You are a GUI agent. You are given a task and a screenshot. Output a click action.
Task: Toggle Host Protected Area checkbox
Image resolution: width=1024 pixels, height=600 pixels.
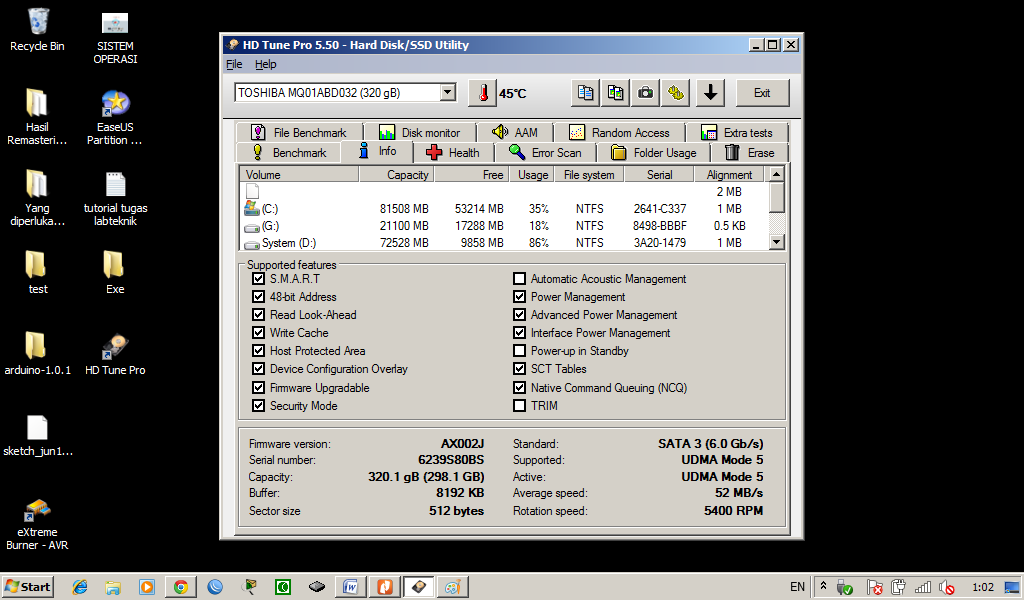258,351
